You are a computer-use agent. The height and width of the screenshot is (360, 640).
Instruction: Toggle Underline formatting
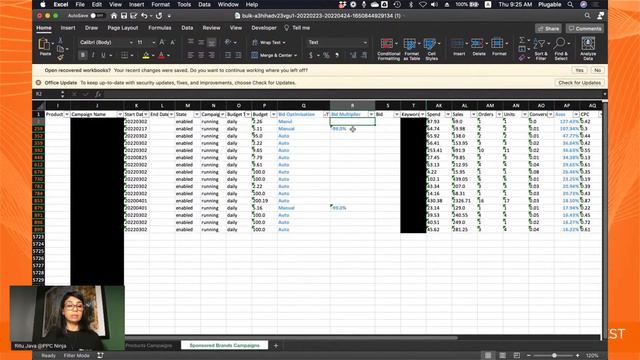pyautogui.click(x=103, y=55)
